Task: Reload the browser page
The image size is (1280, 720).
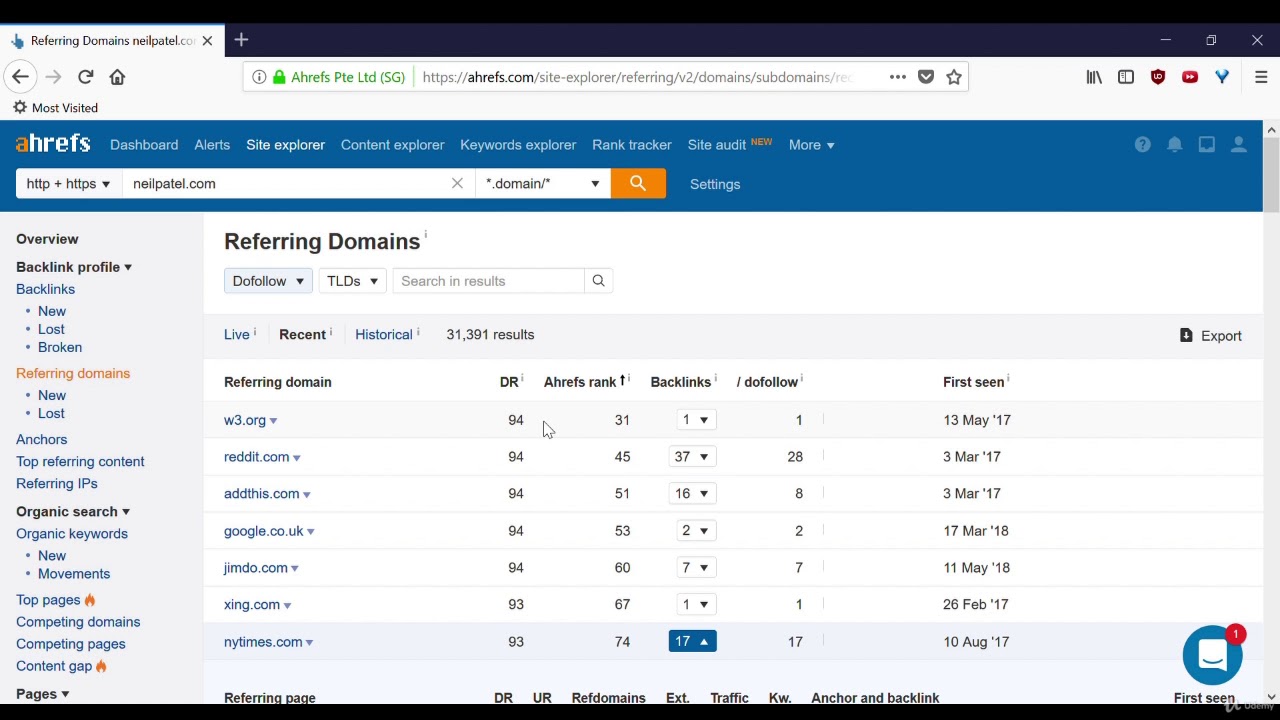Action: tap(86, 77)
